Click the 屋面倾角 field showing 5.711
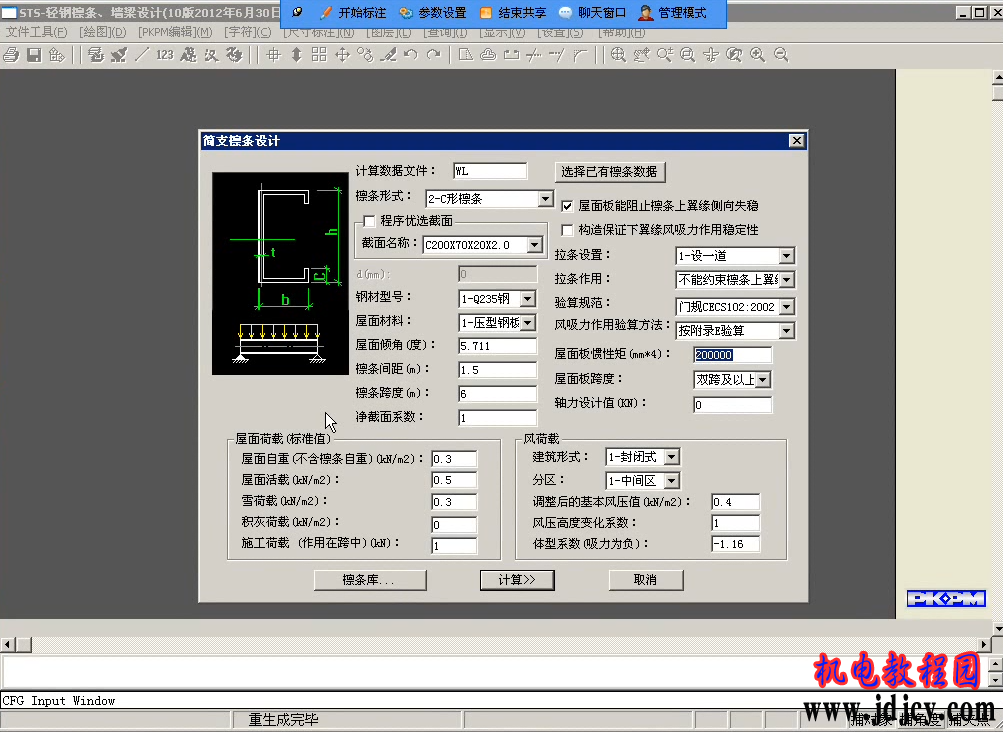 498,346
